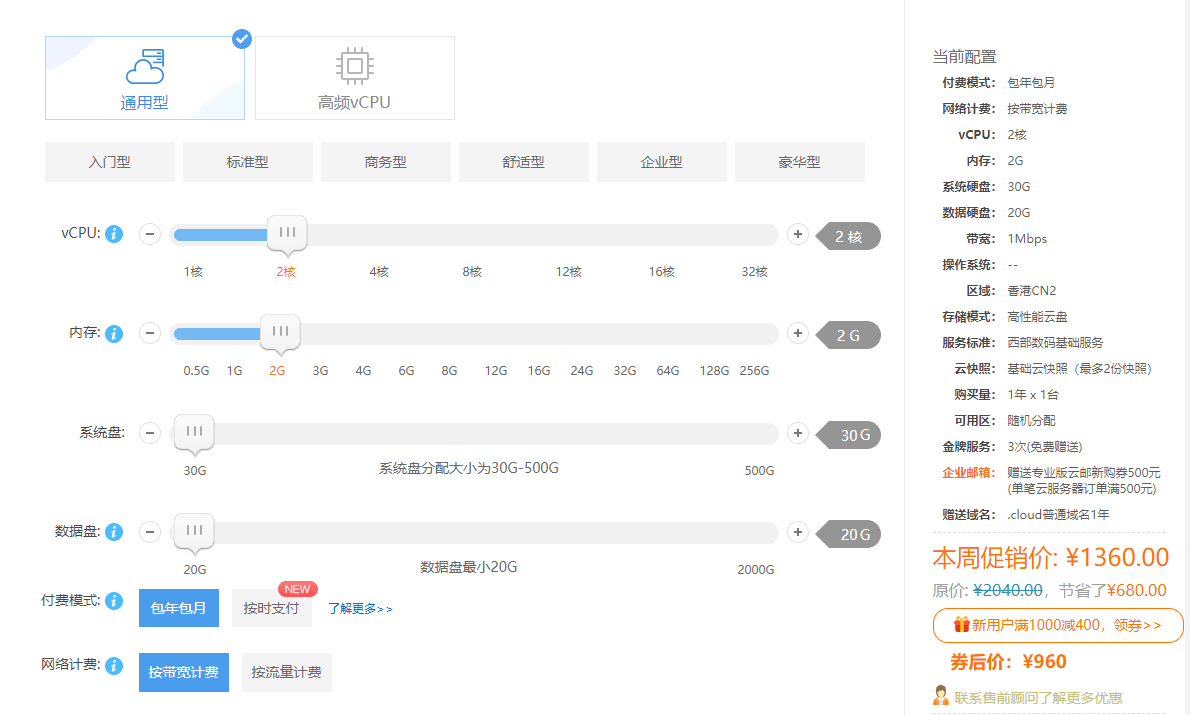Increase vCPU with the plus button
Image resolution: width=1190 pixels, height=715 pixels.
pyautogui.click(x=798, y=234)
